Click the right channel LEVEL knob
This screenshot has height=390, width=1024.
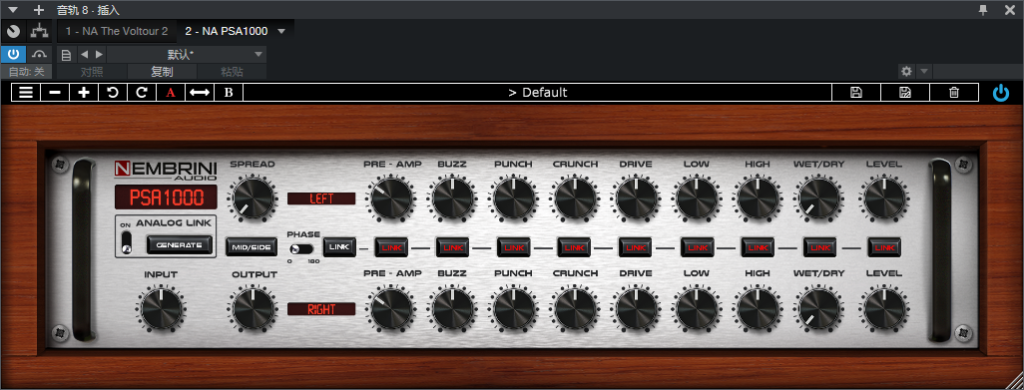coord(884,308)
